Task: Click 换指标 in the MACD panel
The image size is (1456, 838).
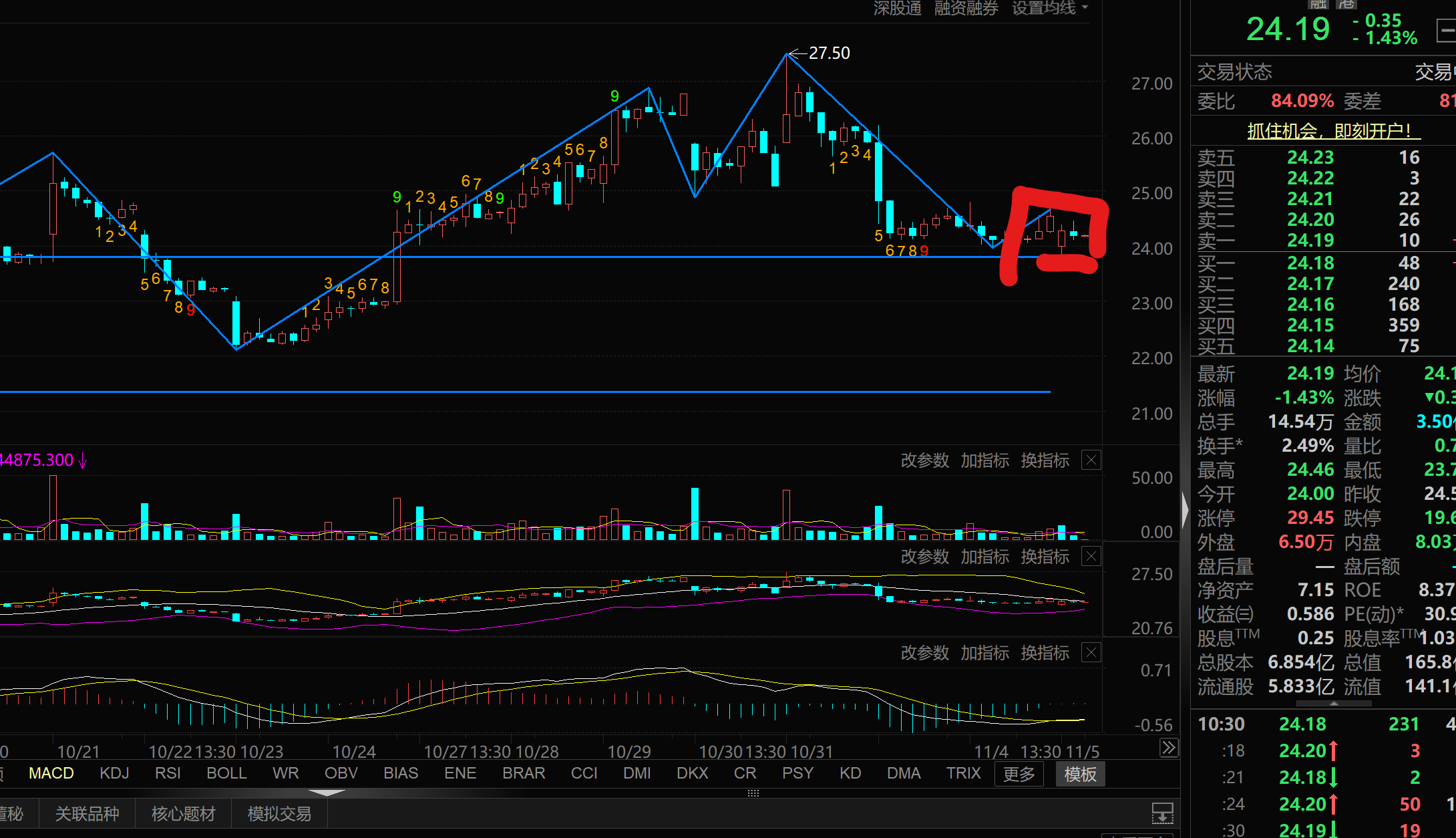Action: point(1045,653)
